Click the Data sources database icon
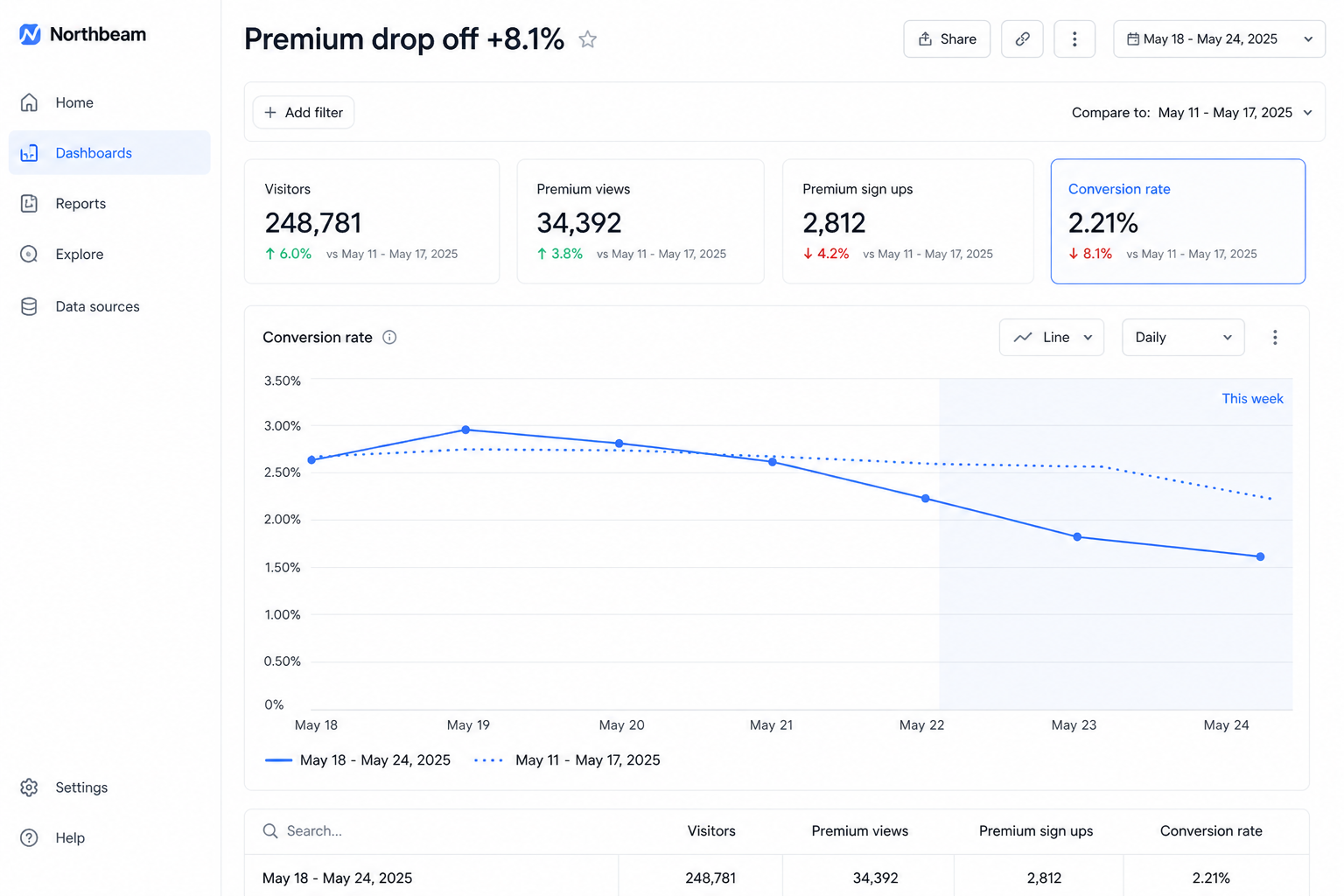This screenshot has height=896, width=1344. (x=29, y=306)
